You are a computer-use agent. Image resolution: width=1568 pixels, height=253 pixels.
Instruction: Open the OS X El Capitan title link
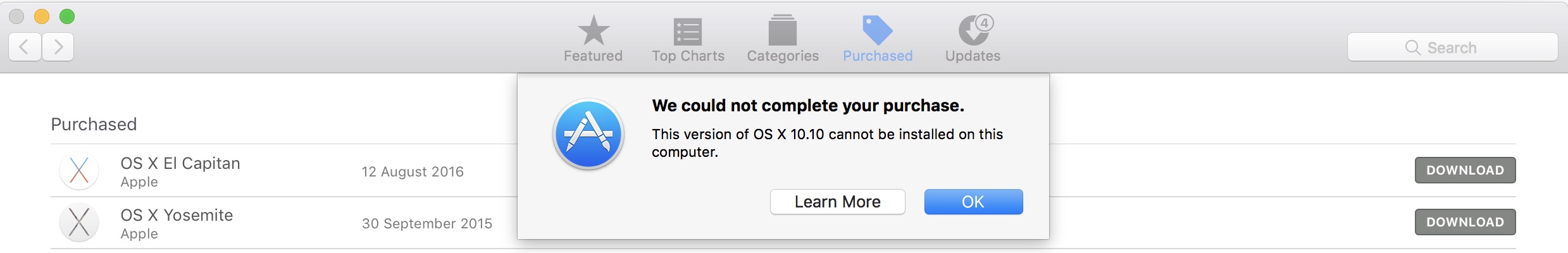pos(180,163)
